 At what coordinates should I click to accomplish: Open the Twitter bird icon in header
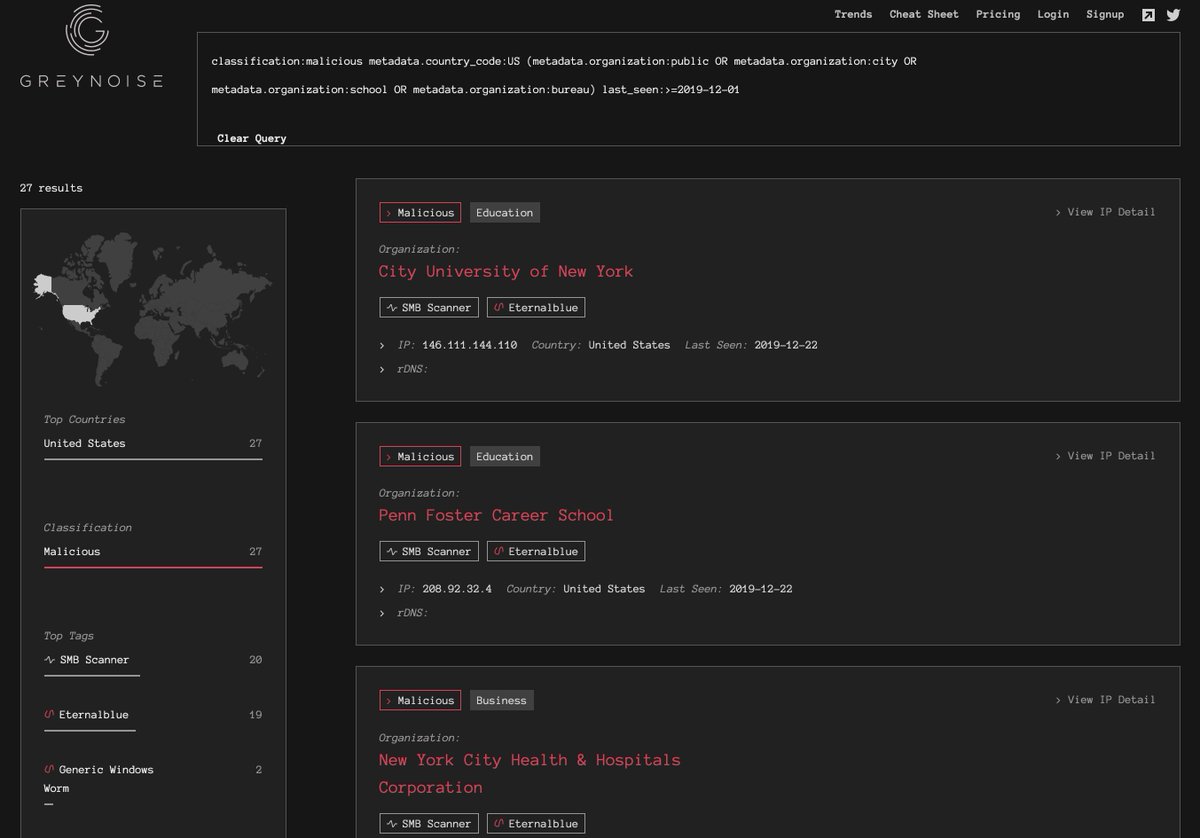1173,15
